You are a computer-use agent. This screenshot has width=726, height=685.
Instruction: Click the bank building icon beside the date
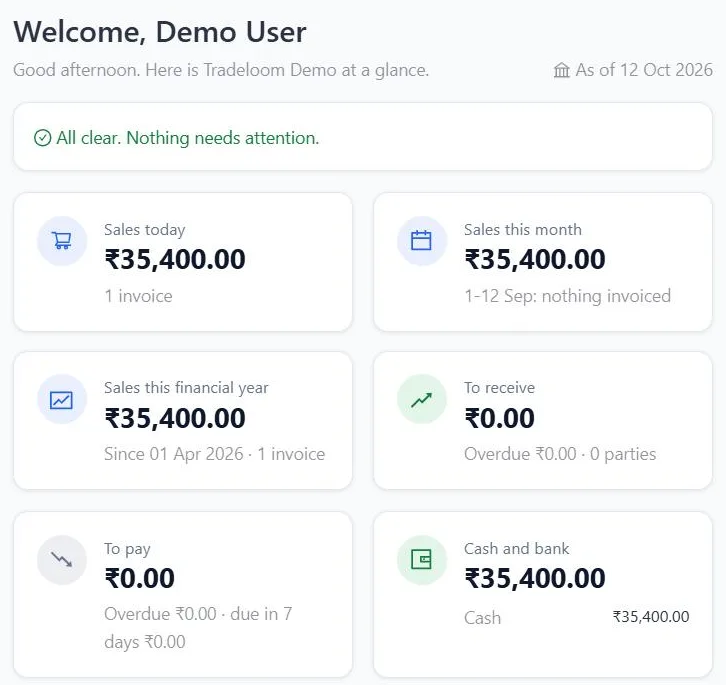pyautogui.click(x=562, y=70)
